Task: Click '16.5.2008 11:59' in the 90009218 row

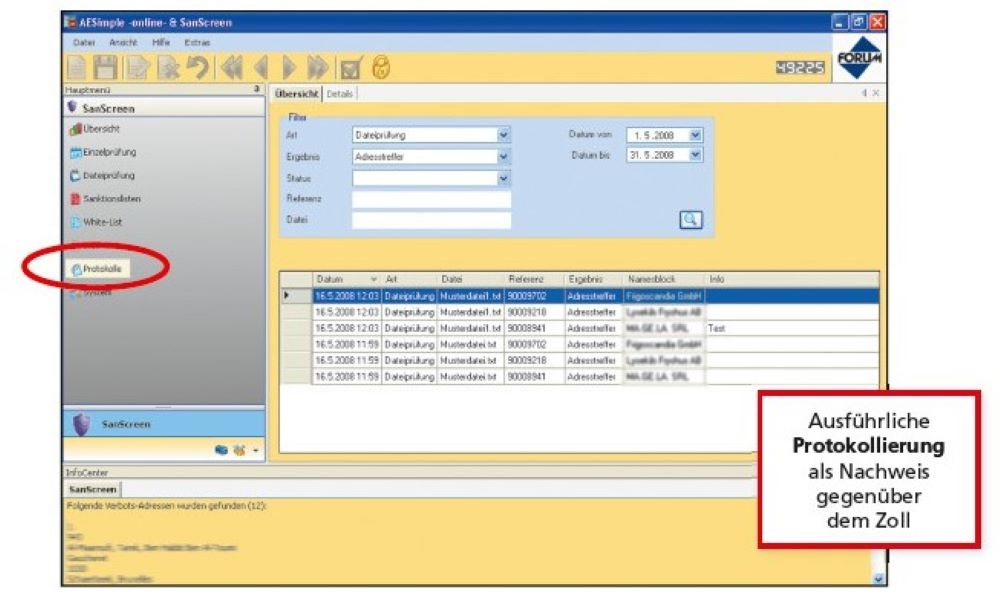Action: (346, 360)
